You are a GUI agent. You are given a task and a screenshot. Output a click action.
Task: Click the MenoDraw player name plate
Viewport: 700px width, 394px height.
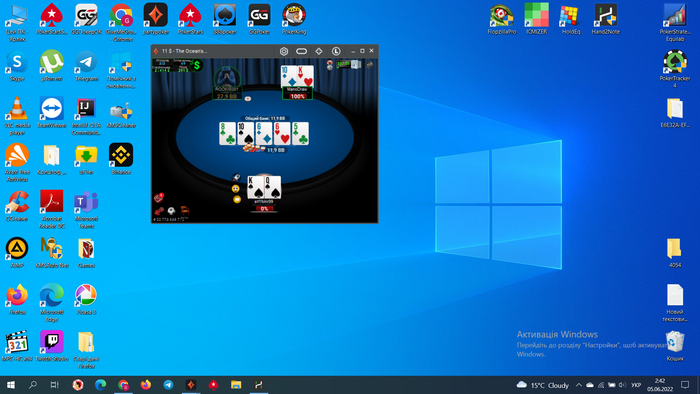pos(297,92)
